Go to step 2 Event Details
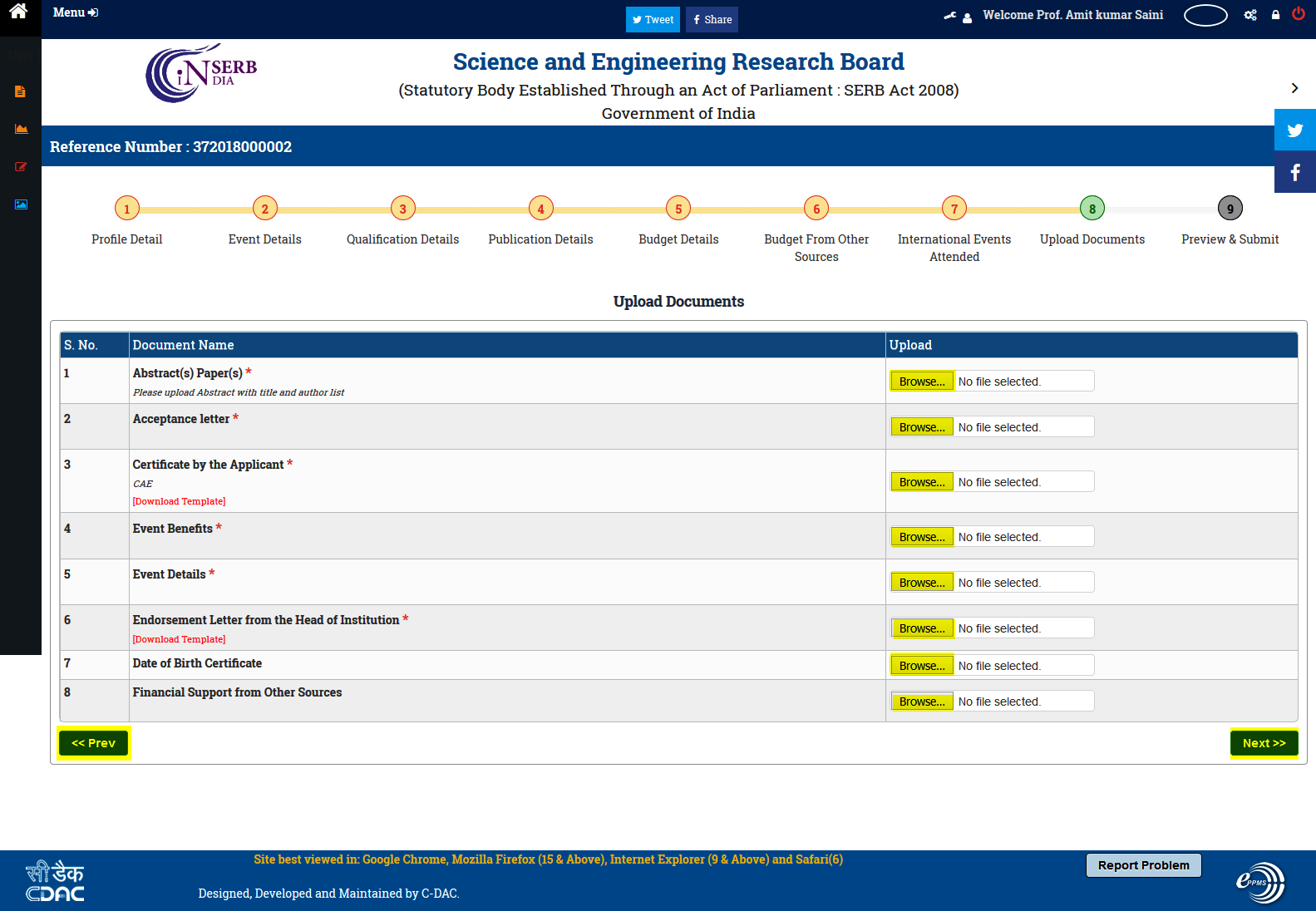The height and width of the screenshot is (911, 1316). (264, 209)
